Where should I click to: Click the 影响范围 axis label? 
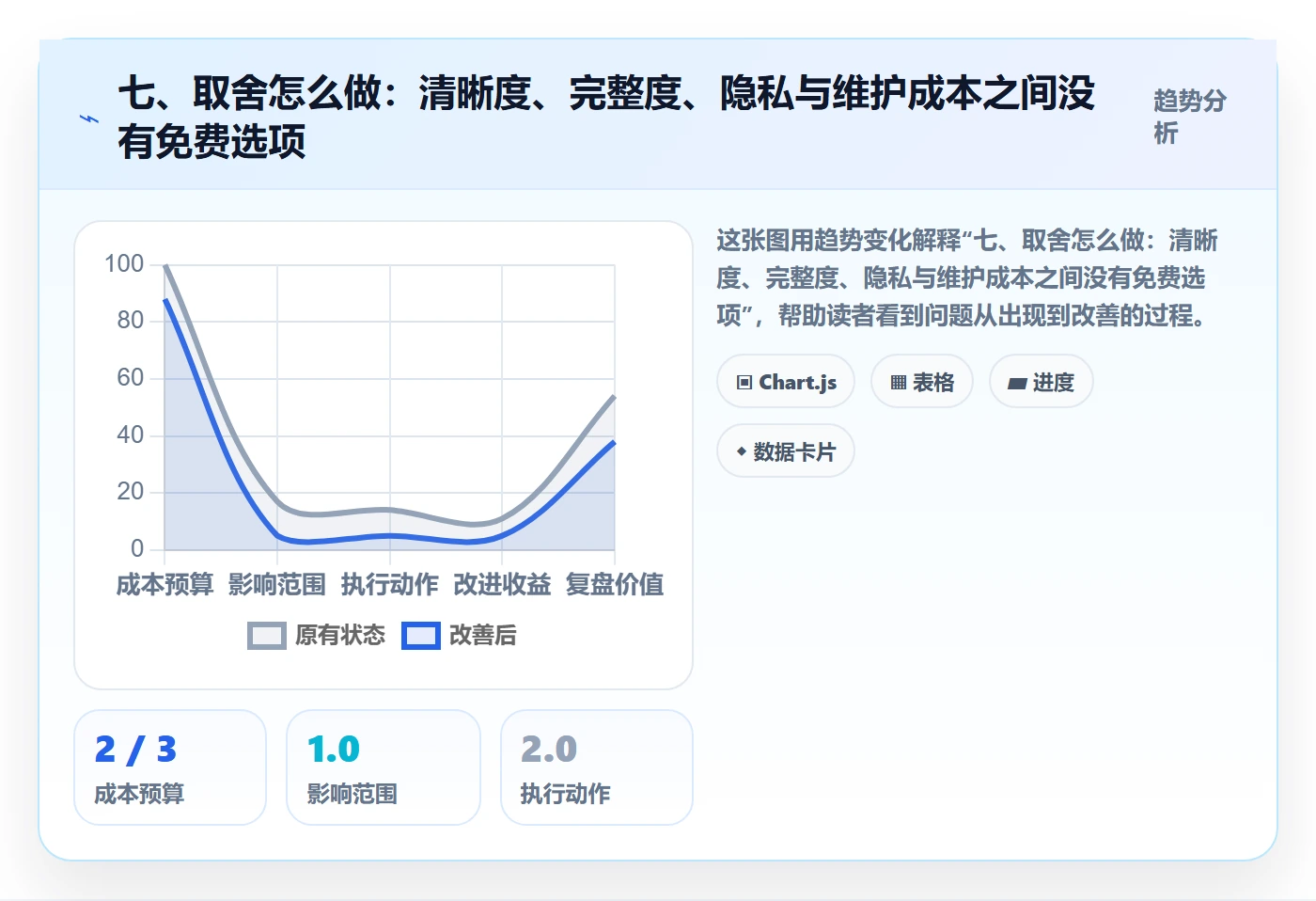(277, 585)
